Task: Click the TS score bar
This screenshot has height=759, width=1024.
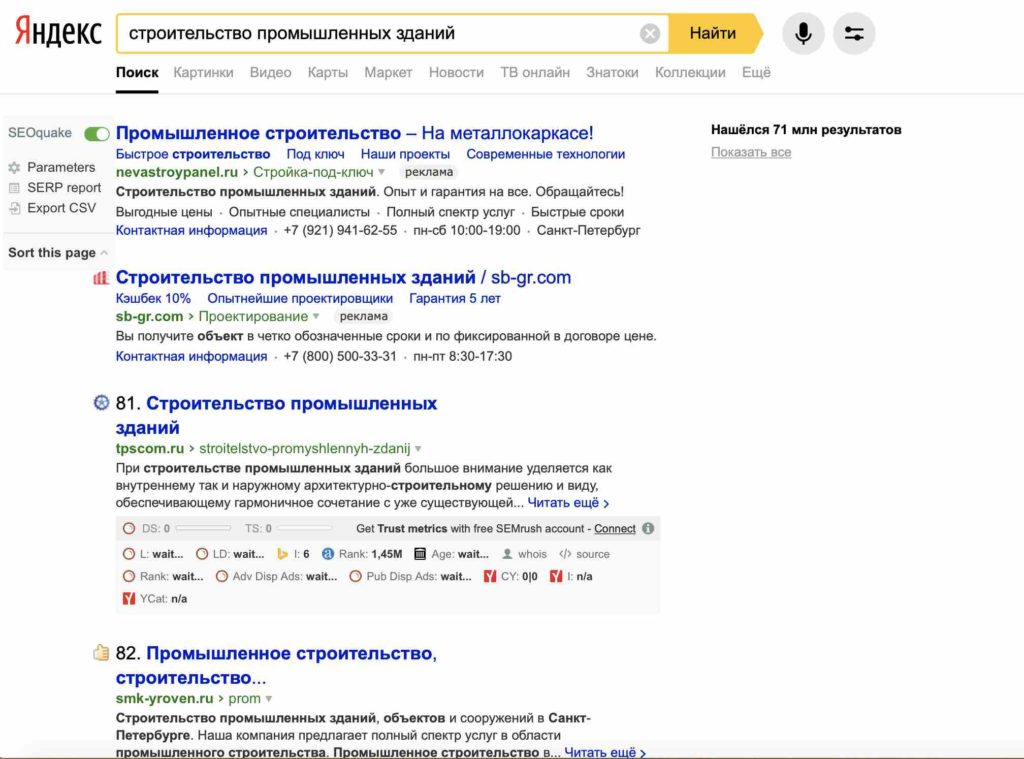Action: [x=304, y=528]
